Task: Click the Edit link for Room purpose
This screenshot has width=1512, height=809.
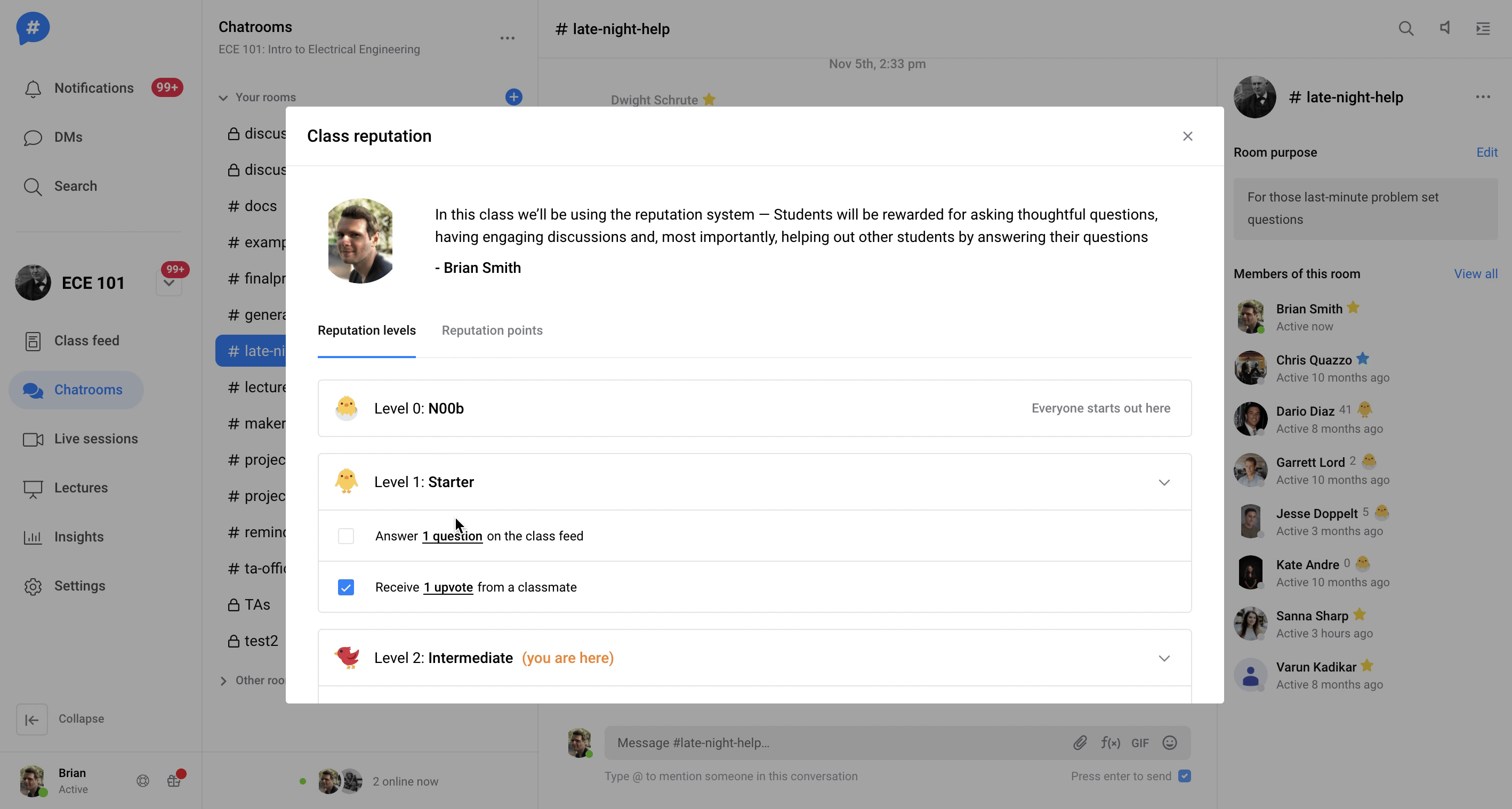Action: coord(1486,152)
